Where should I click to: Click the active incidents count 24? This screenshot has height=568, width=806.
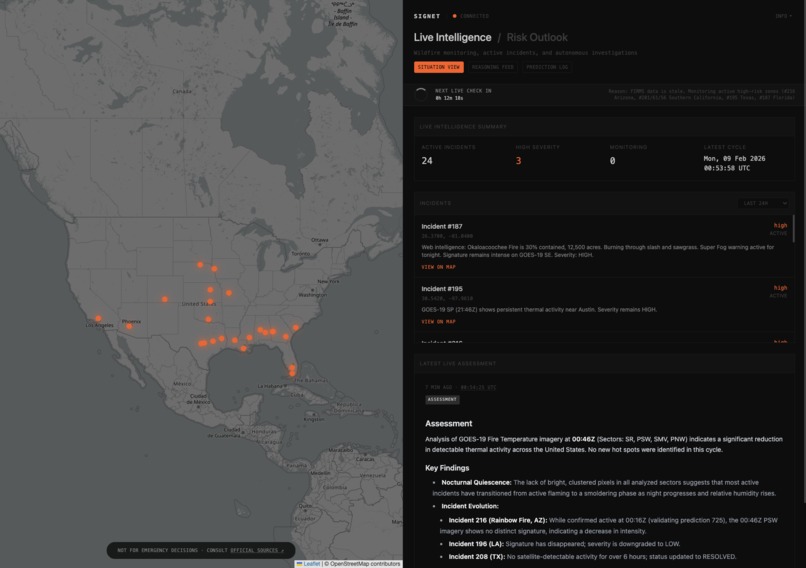tap(427, 161)
